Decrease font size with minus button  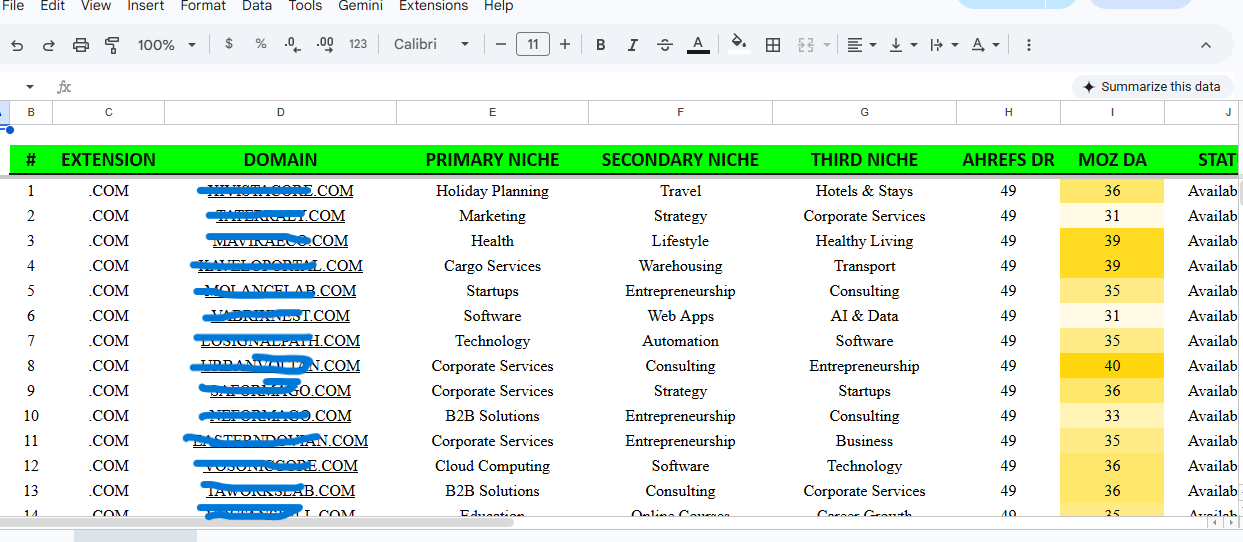coord(501,44)
